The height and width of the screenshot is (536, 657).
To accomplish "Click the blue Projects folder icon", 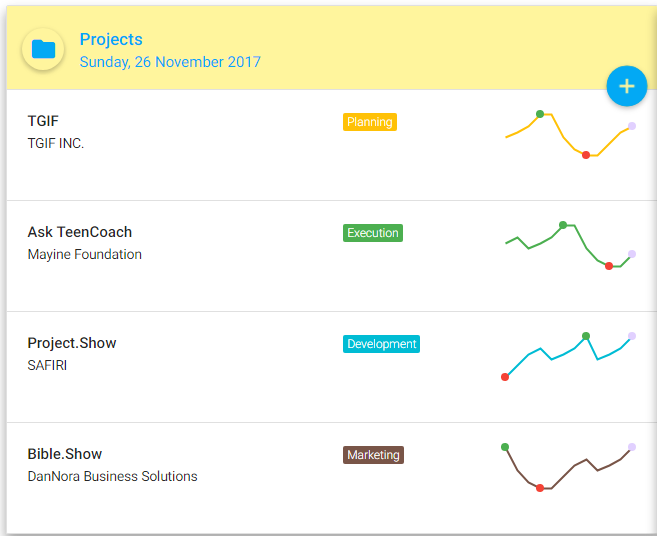I will coord(43,49).
